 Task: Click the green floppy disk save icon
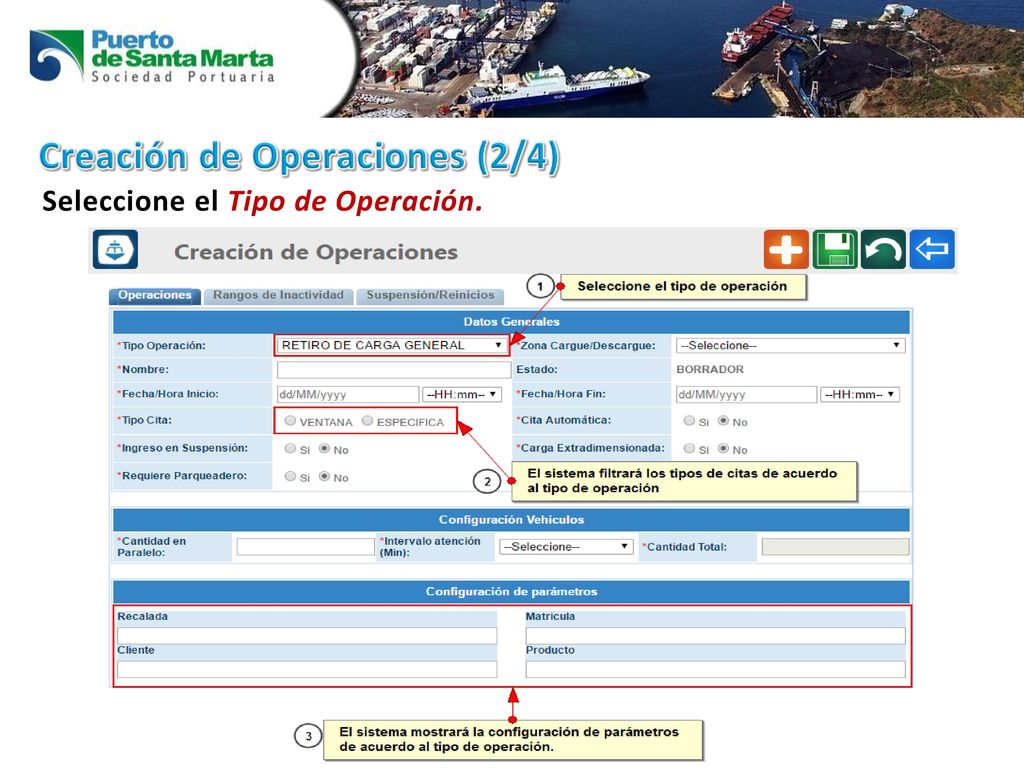(835, 249)
